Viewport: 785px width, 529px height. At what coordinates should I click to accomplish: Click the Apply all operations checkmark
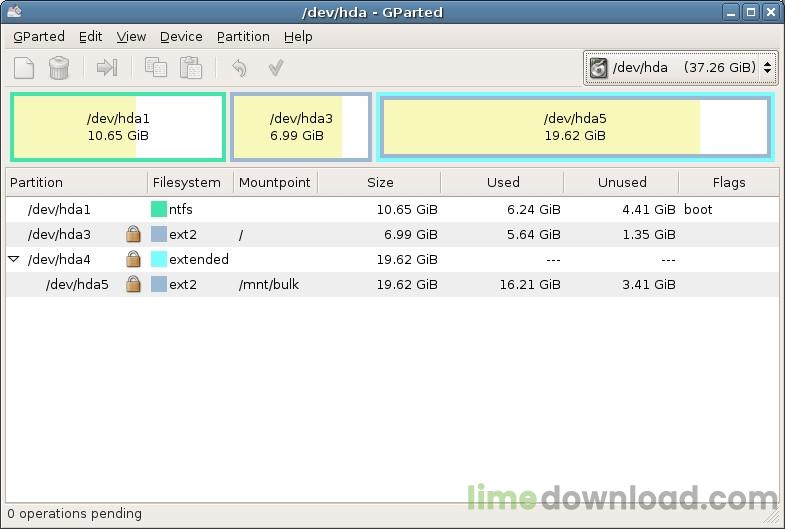276,68
